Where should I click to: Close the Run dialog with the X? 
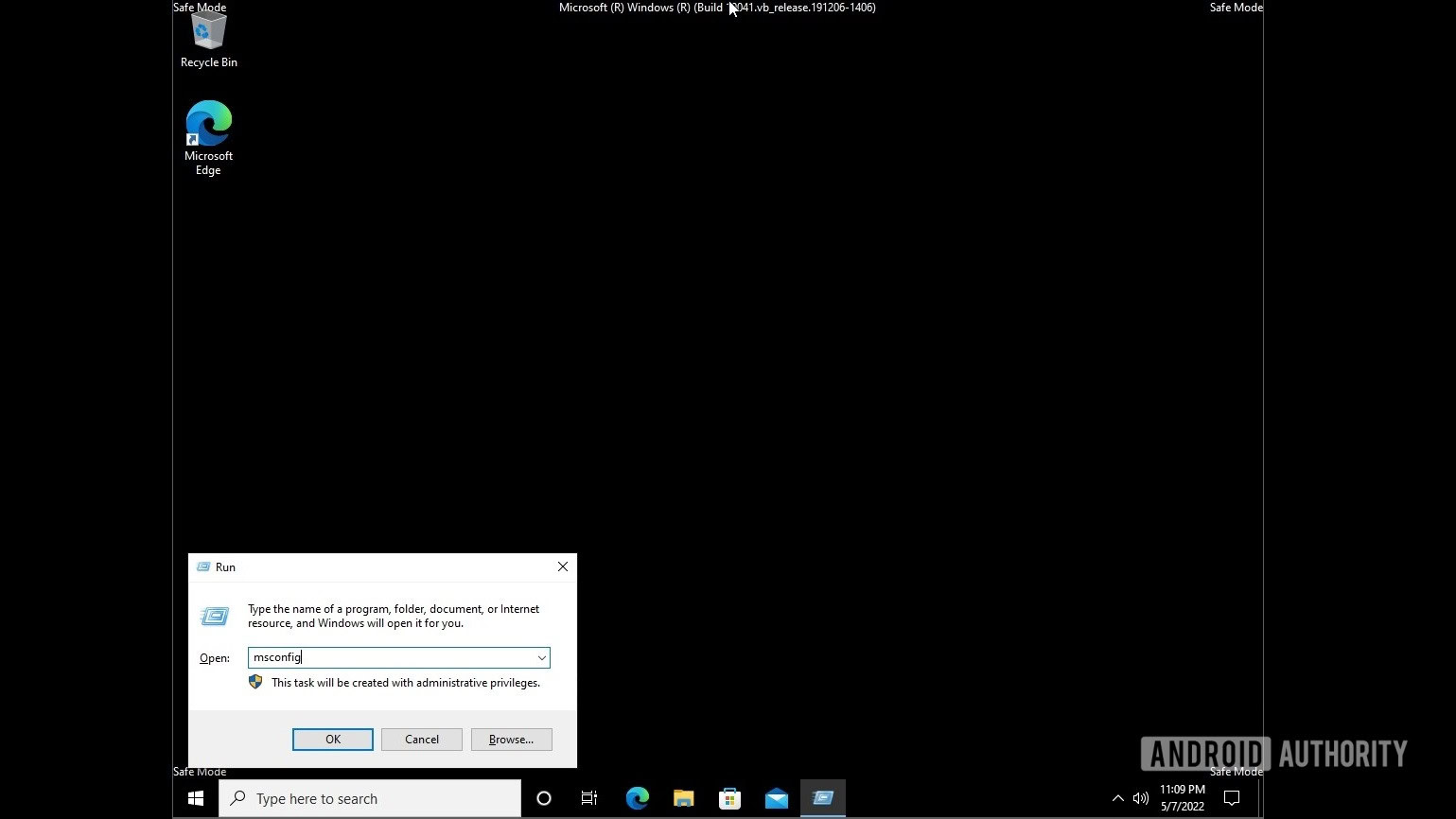tap(563, 566)
